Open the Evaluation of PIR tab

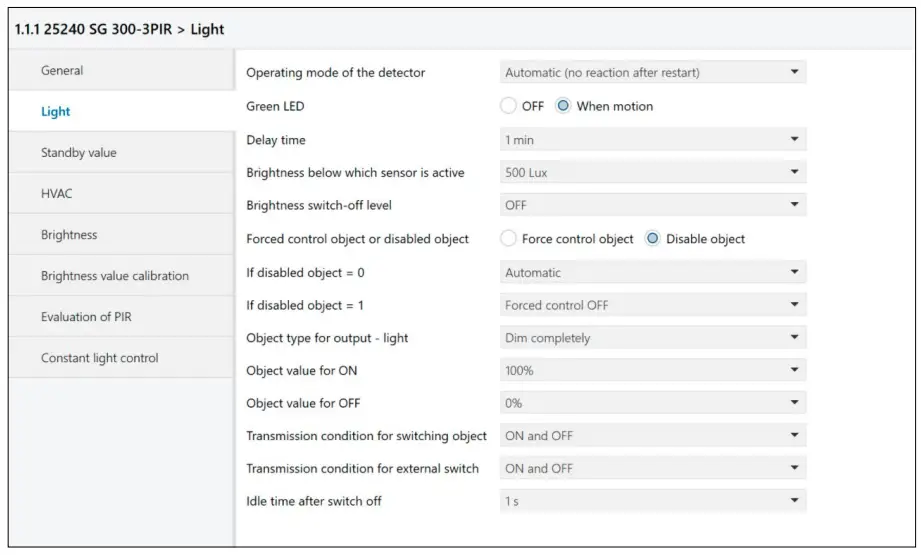coord(86,317)
